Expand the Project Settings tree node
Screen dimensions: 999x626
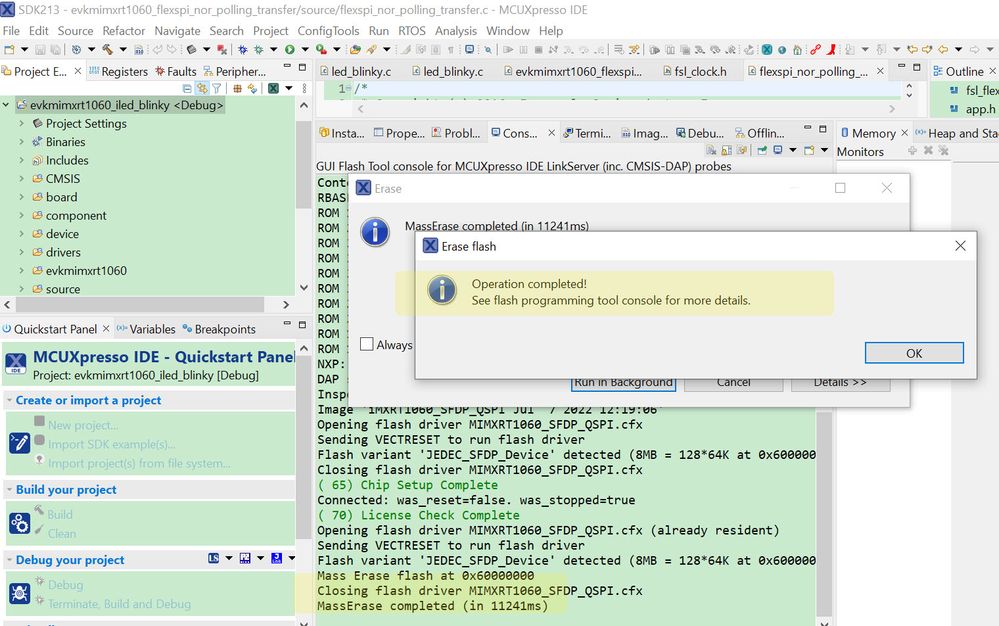tap(21, 123)
